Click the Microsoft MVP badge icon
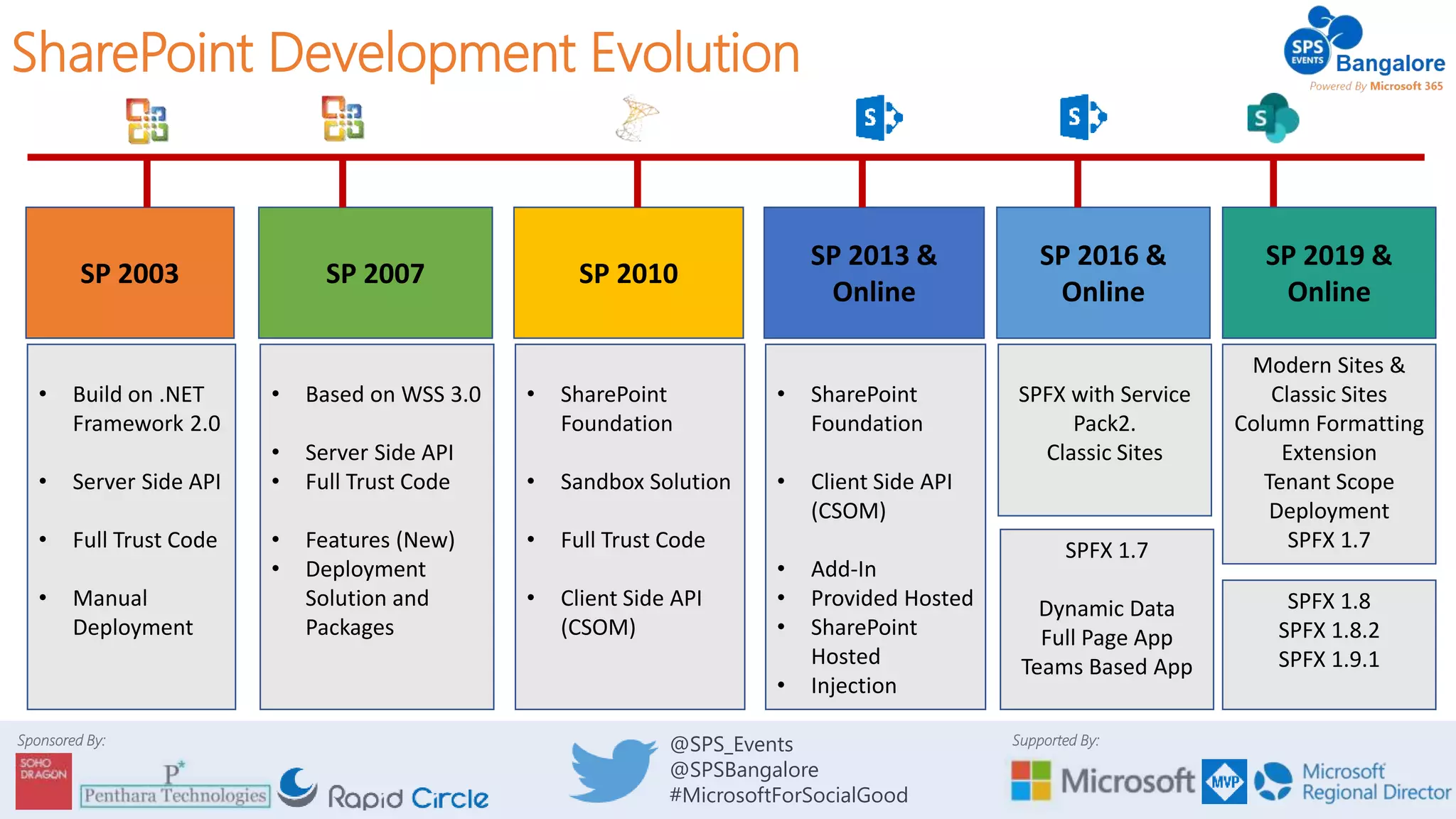The image size is (1456, 819). click(x=1224, y=782)
